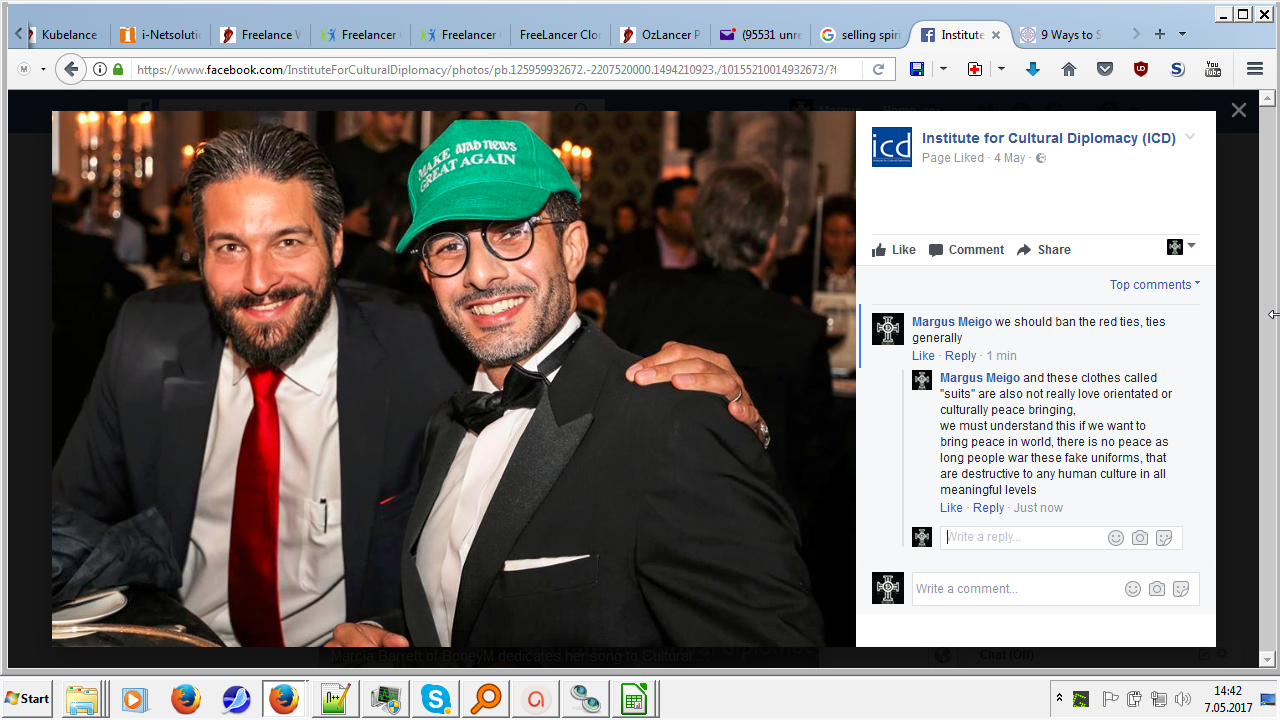The width and height of the screenshot is (1280, 720).
Task: Switch to the FreeLancer Clo tab
Action: [561, 35]
